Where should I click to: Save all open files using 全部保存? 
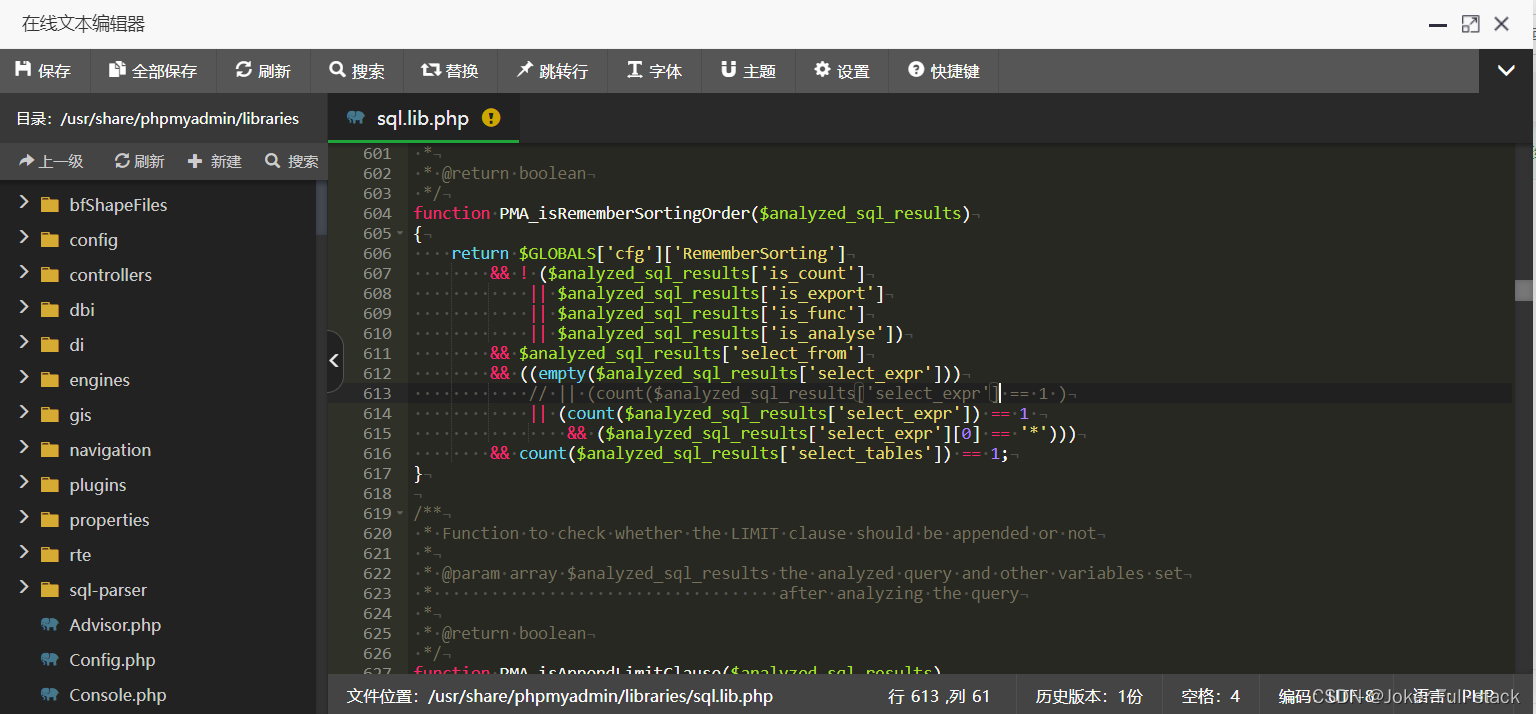click(x=152, y=70)
